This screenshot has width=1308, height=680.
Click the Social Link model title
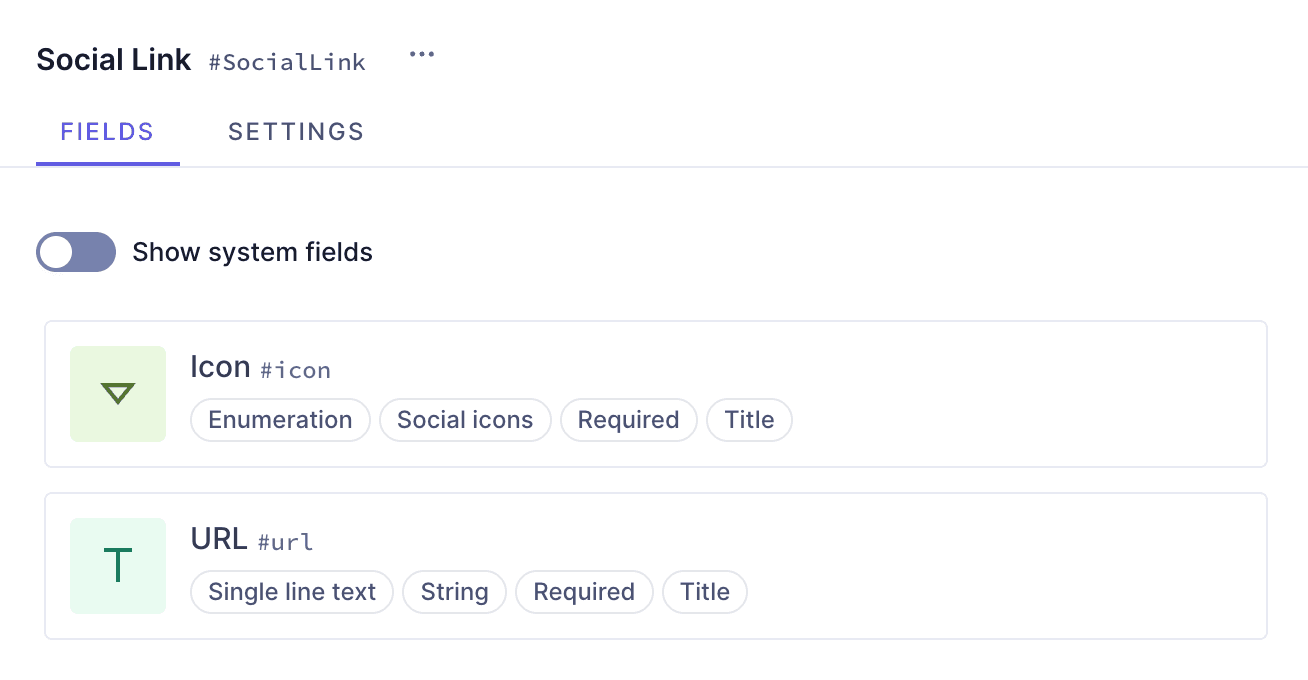pos(113,59)
